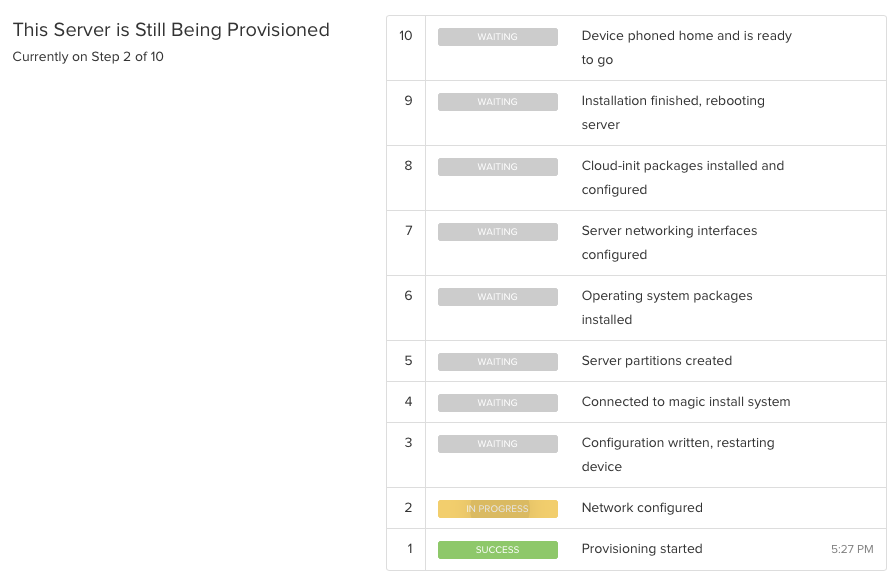
Task: Select the 'Provisioning started' step text
Action: click(x=642, y=549)
